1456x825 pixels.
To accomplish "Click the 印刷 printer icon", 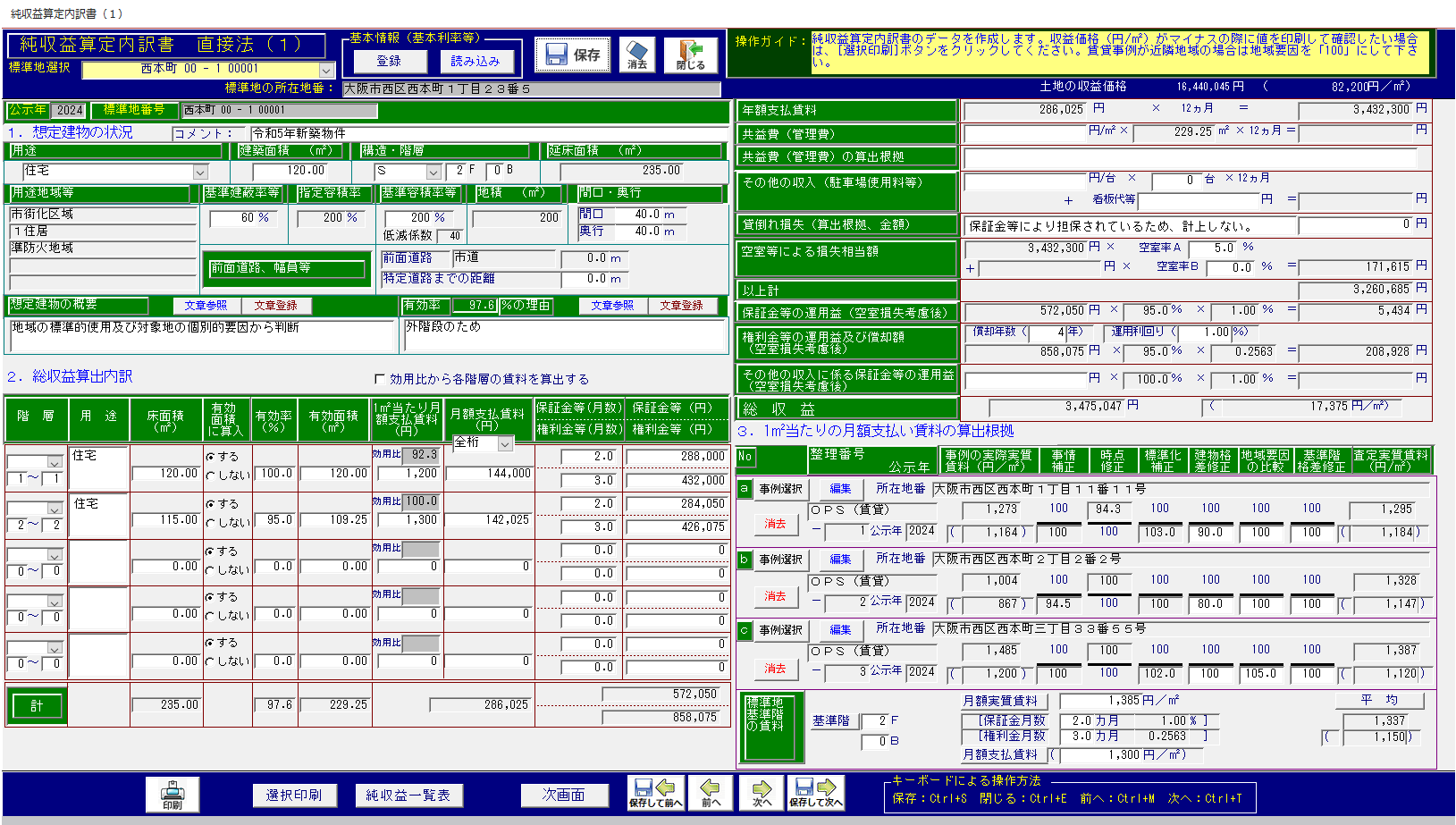I will (x=173, y=794).
